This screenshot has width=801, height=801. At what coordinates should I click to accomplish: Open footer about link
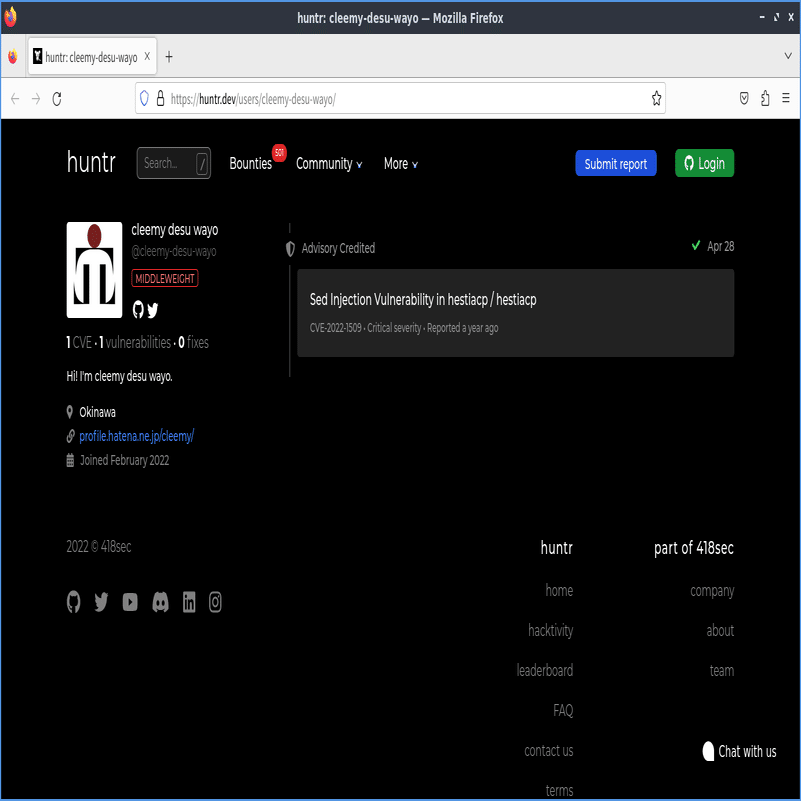coord(720,631)
